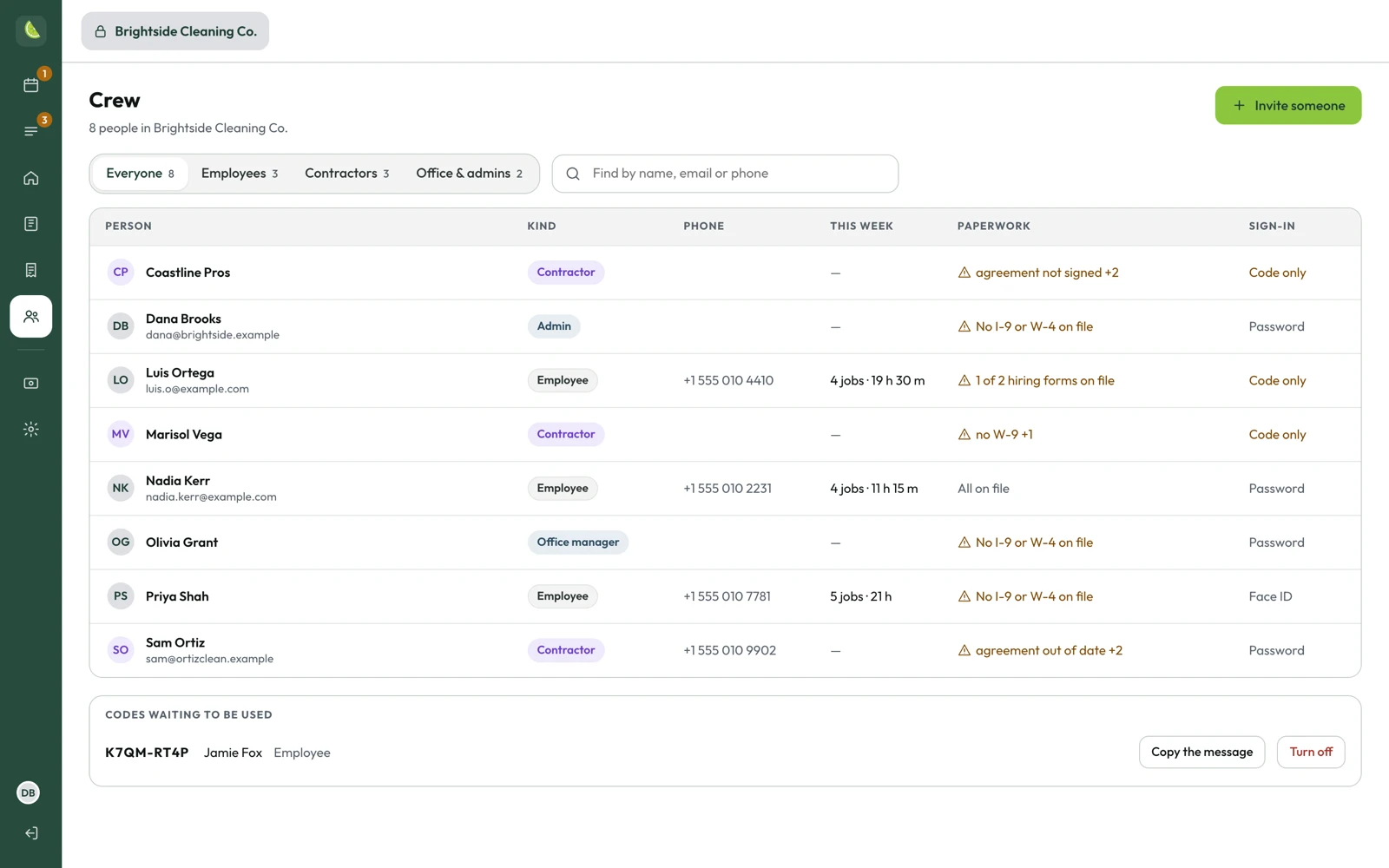Switch to the Office & admins tab

coord(469,174)
